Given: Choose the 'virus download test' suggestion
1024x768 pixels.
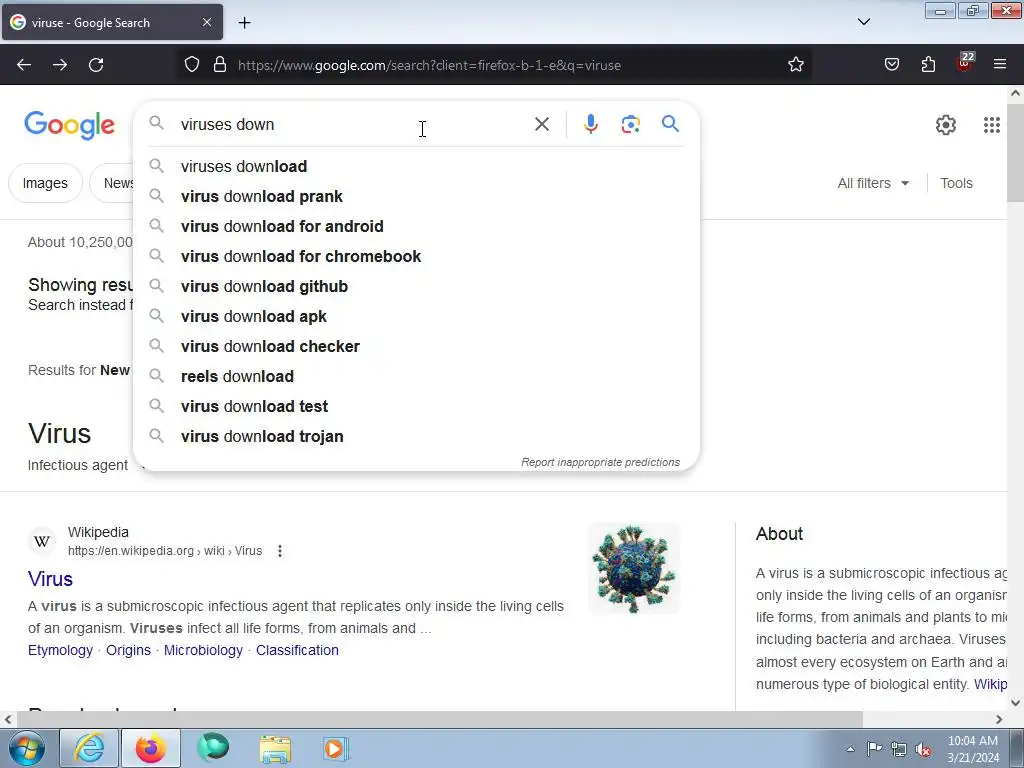Looking at the screenshot, I should coord(417,407).
